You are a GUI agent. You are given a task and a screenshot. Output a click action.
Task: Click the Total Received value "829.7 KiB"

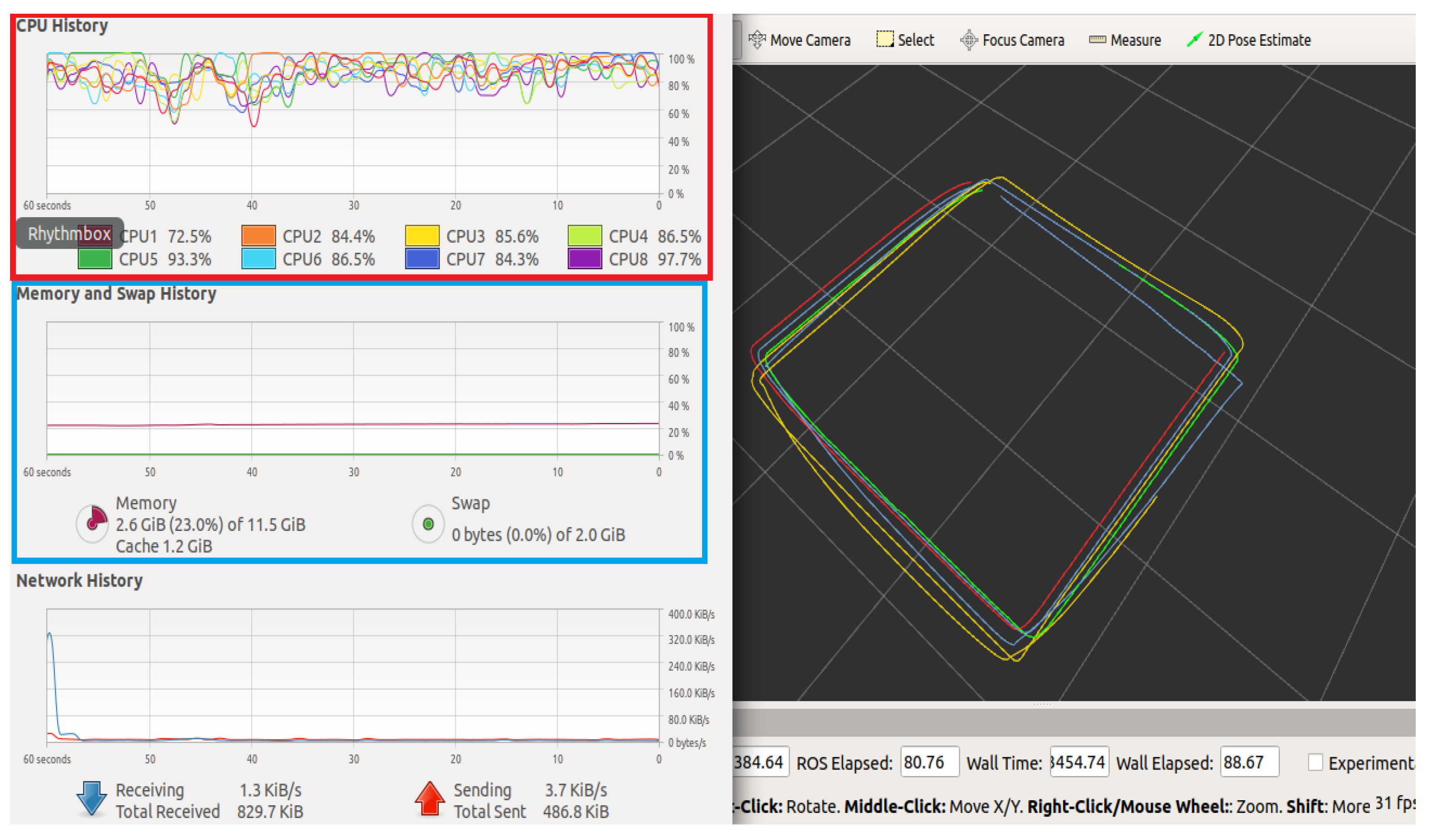pyautogui.click(x=270, y=811)
